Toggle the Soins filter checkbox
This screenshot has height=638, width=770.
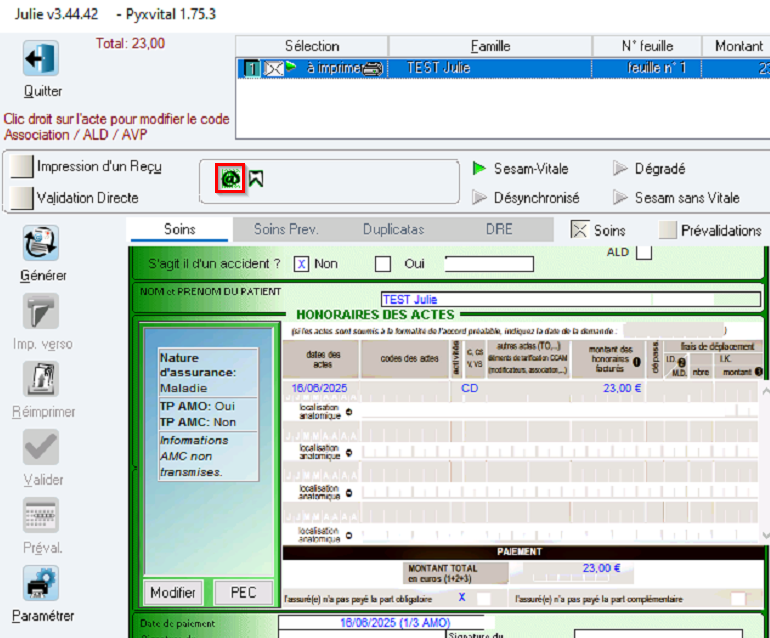coord(579,229)
